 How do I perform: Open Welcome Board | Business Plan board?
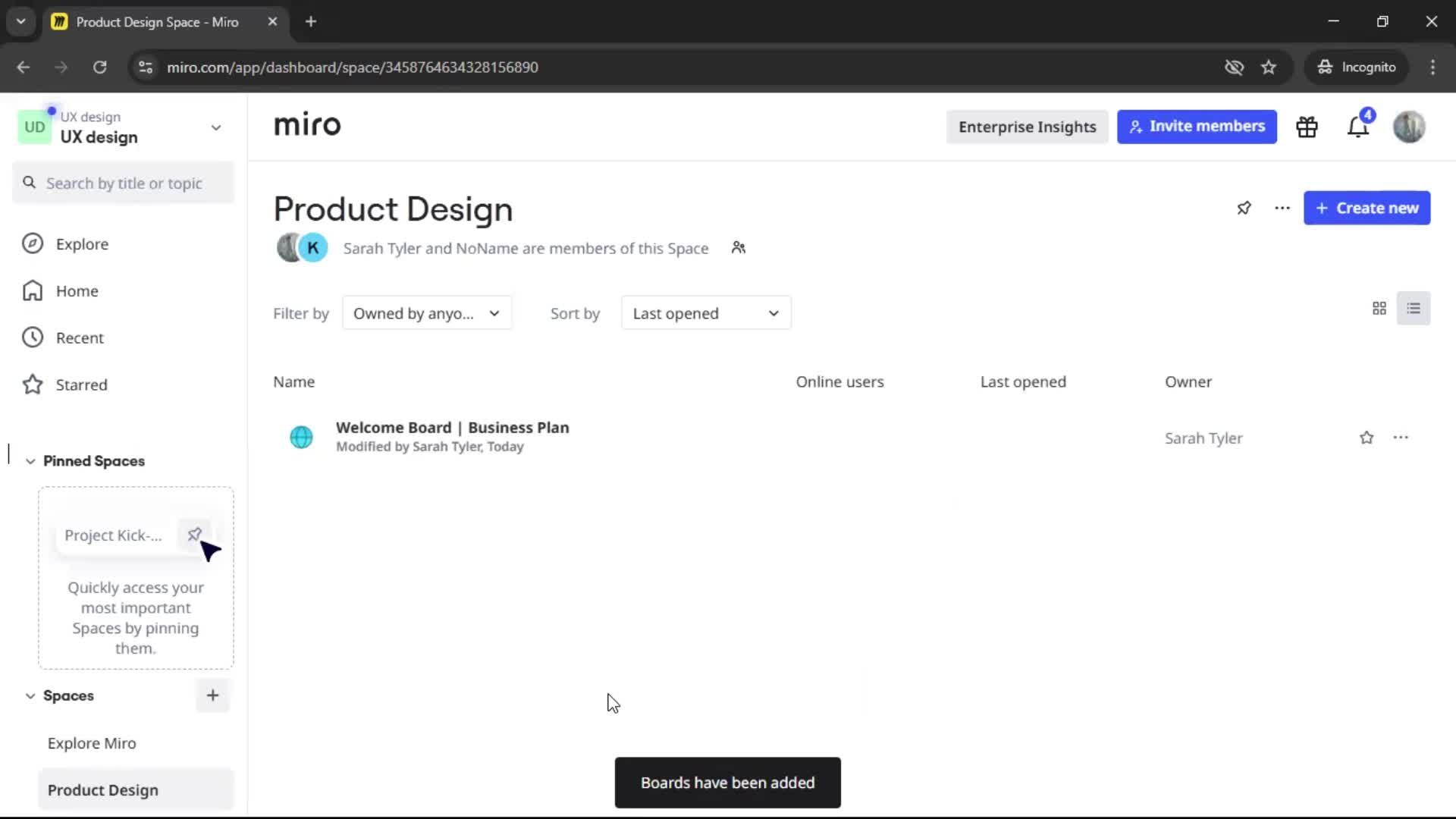coord(452,428)
